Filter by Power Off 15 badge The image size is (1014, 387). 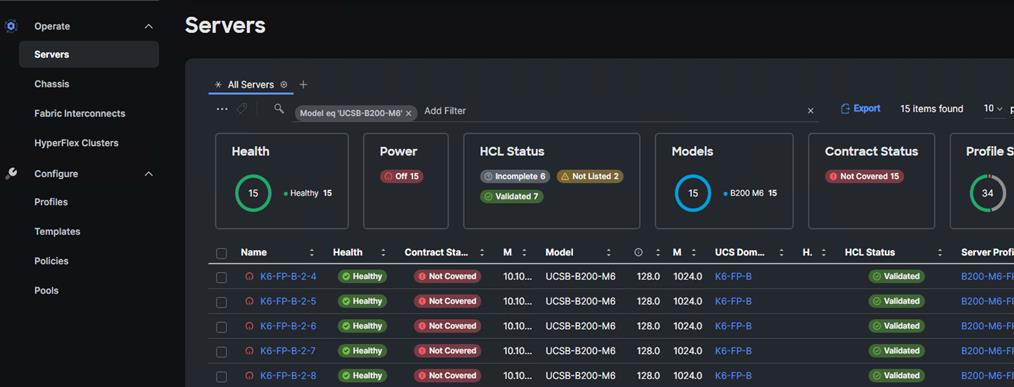point(402,176)
